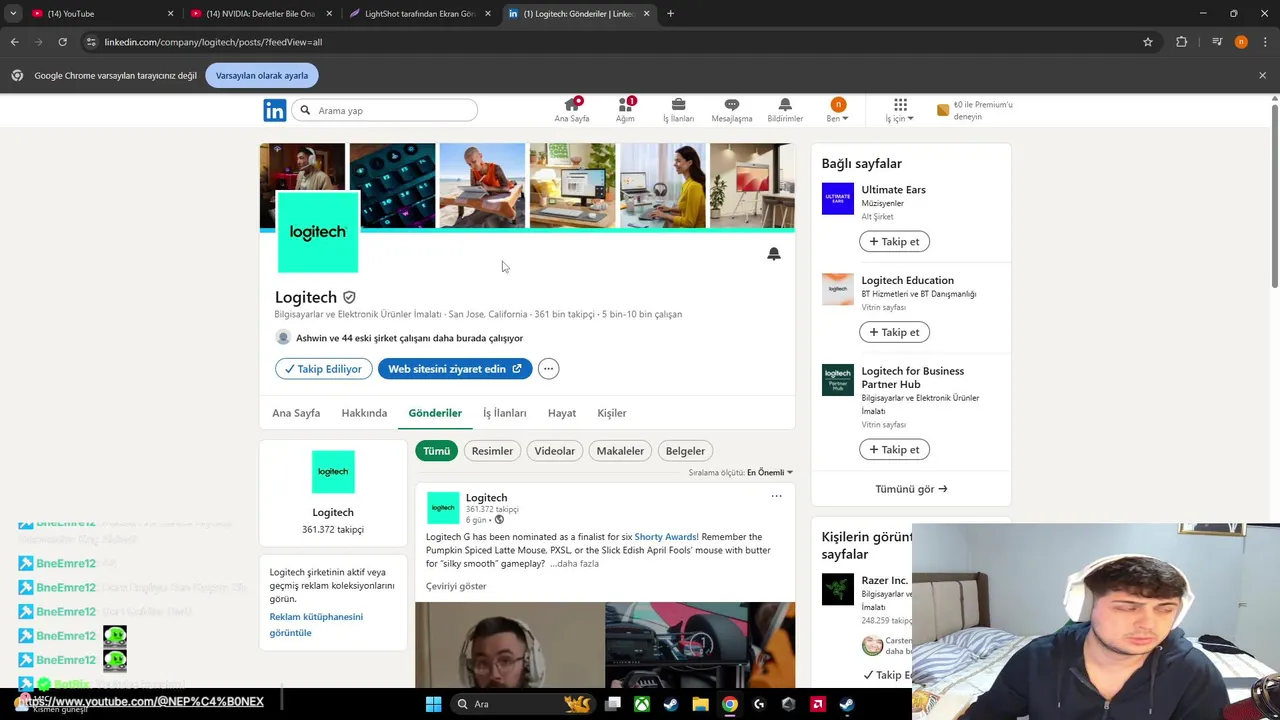
Task: Follow Logitech for Business Partner Hub
Action: point(894,450)
